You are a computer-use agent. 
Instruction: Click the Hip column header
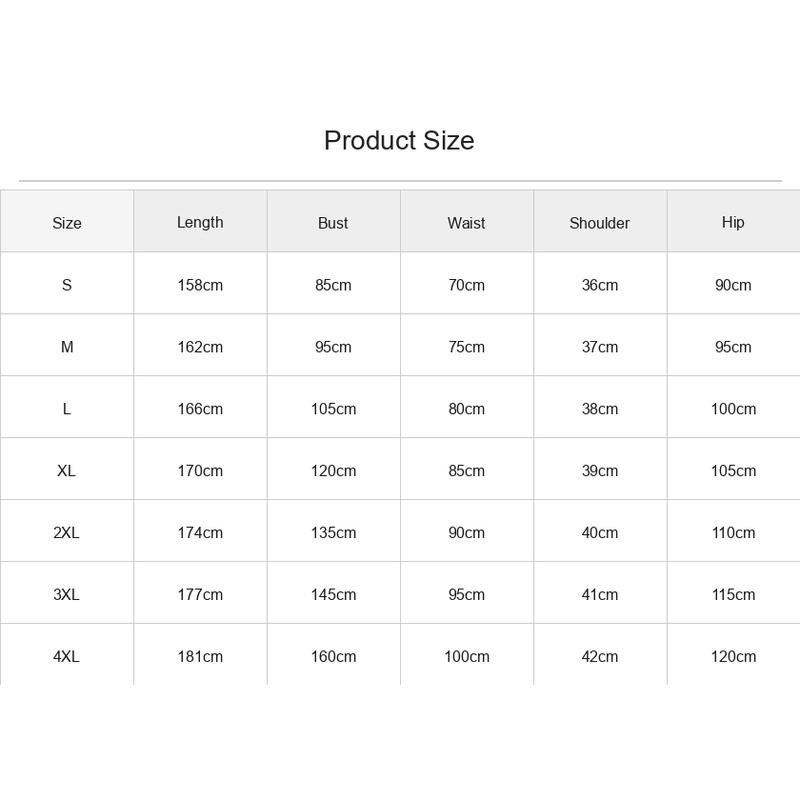point(733,222)
